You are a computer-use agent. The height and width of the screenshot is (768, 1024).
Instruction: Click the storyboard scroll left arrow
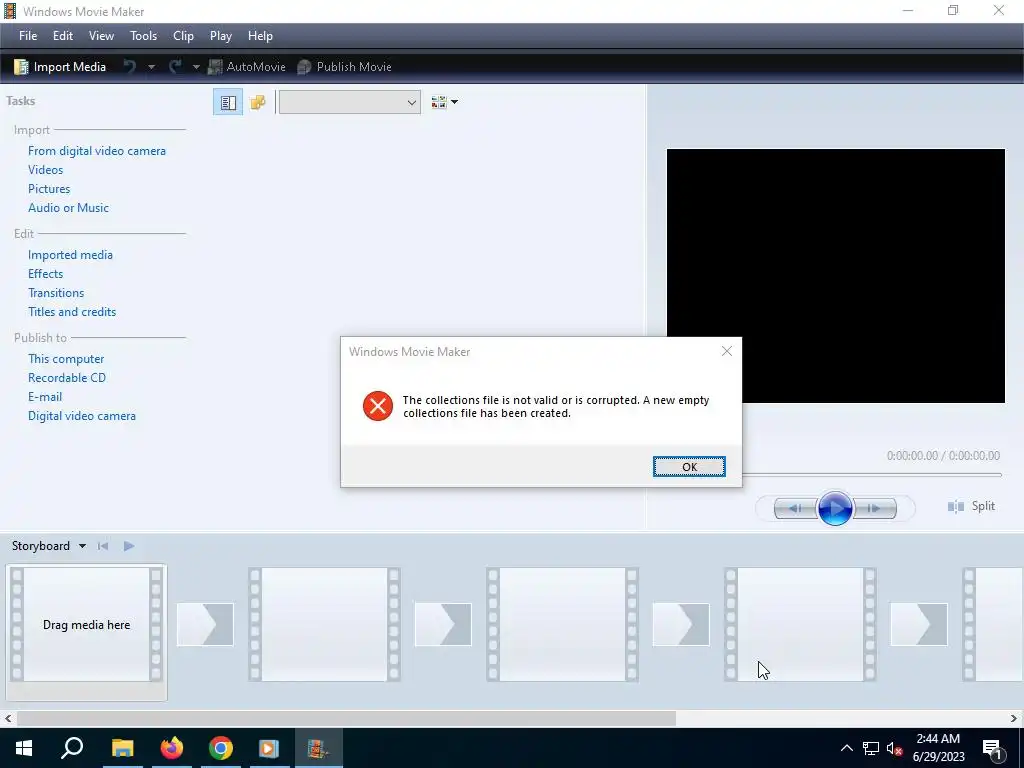8,718
